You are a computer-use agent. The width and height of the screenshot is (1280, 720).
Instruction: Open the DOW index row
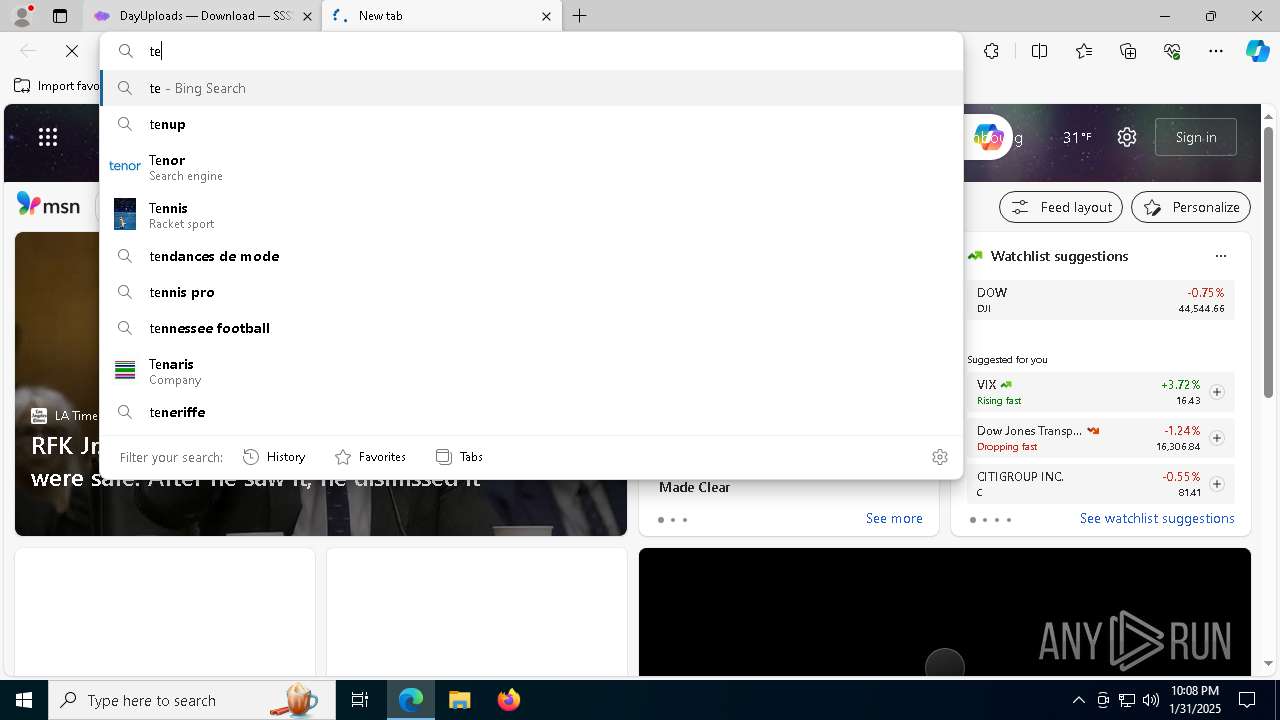(1100, 300)
